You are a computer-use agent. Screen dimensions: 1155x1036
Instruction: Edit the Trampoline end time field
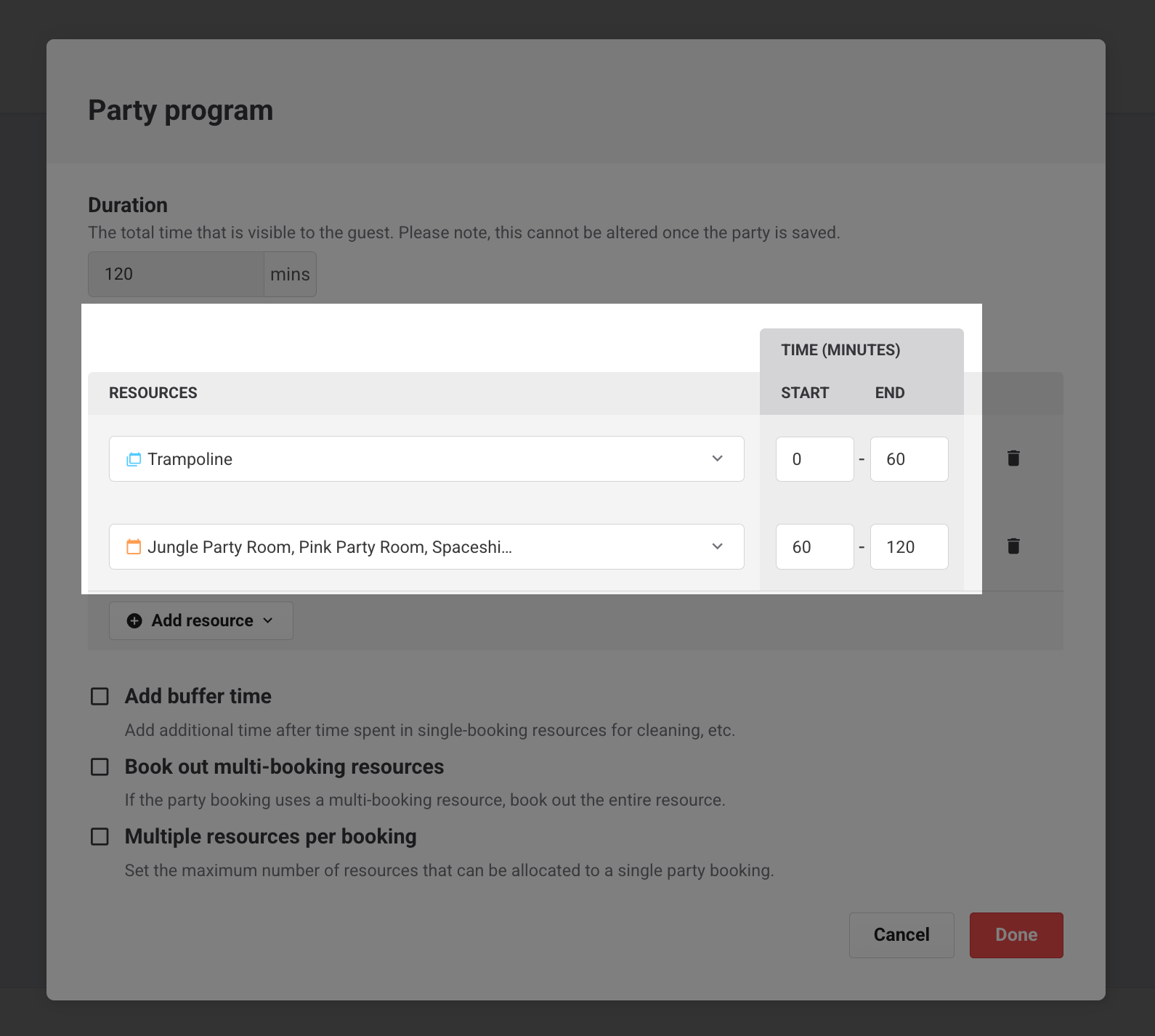[909, 459]
